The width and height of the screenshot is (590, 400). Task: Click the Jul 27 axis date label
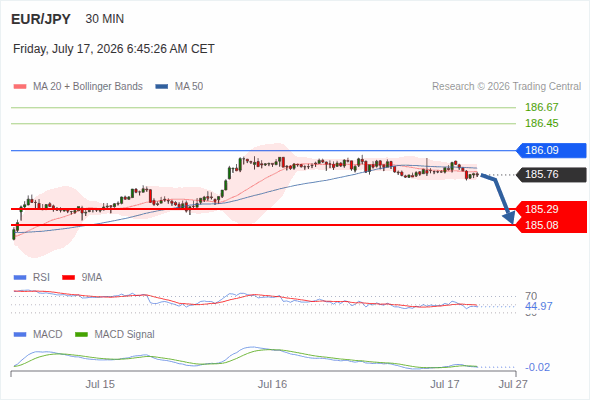tap(513, 384)
